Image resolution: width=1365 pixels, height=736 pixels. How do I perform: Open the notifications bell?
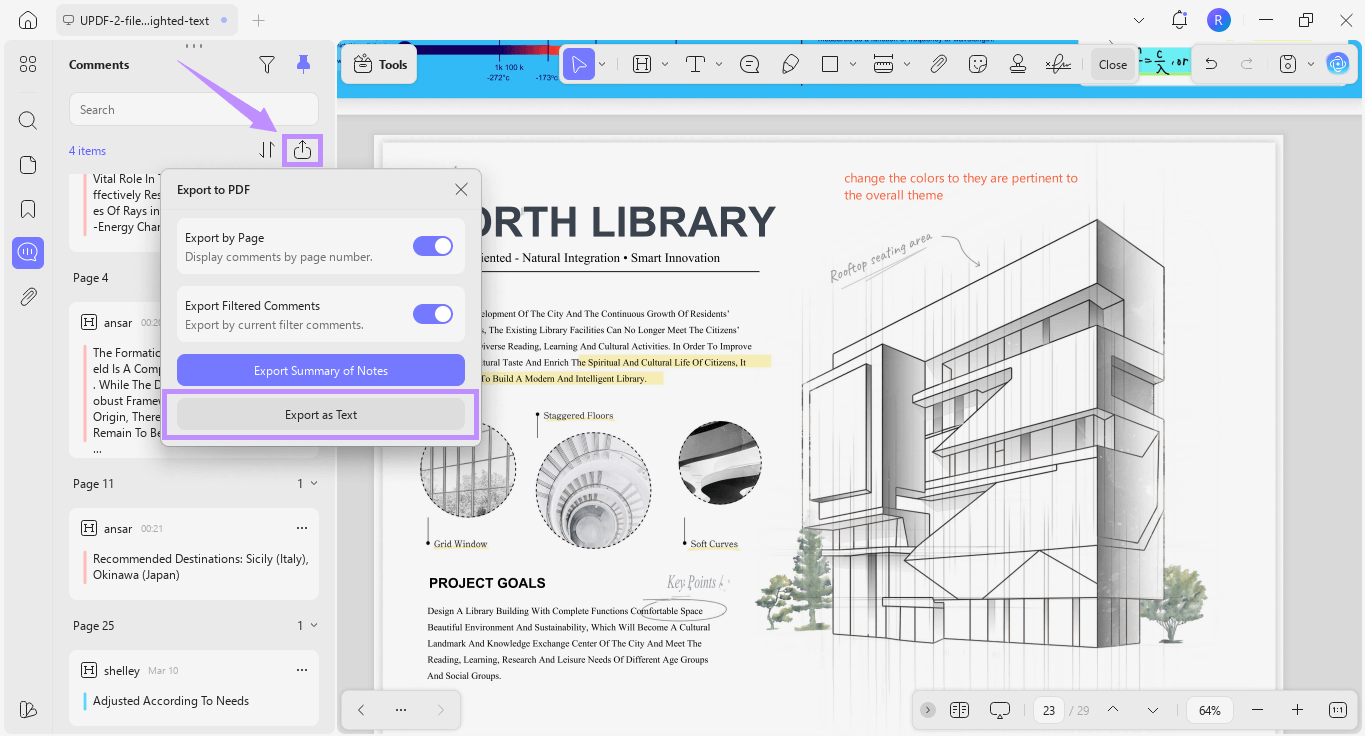point(1179,20)
